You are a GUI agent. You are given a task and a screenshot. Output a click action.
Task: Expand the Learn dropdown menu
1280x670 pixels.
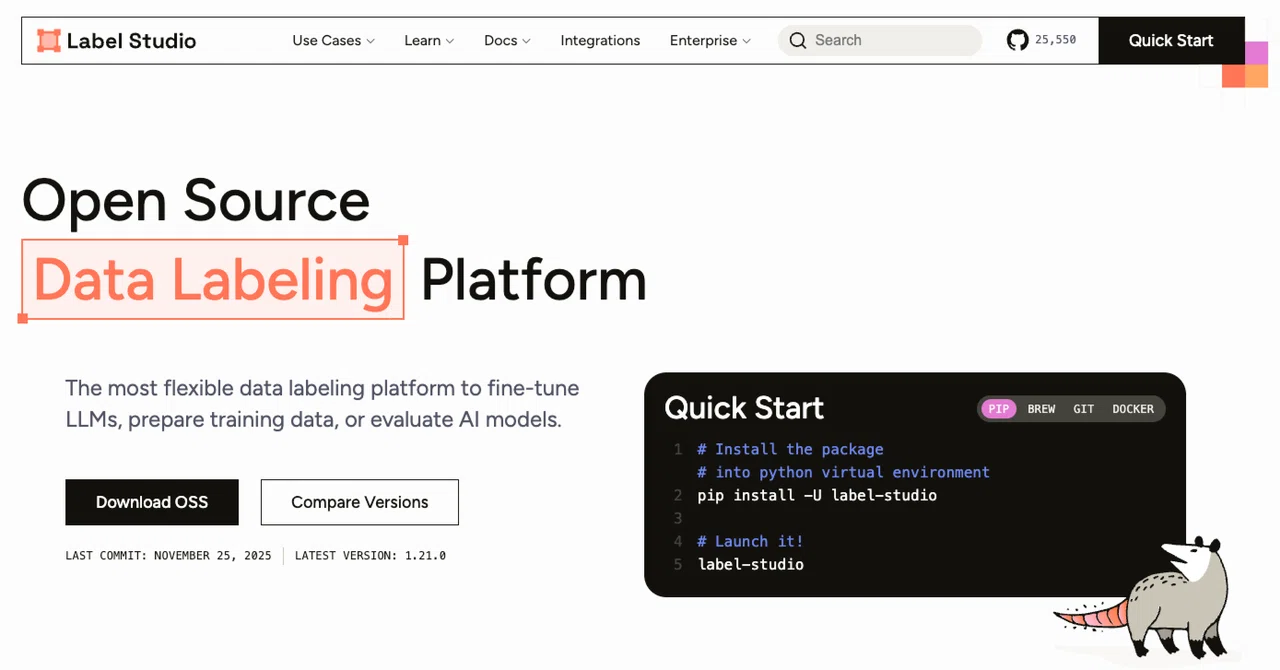[x=429, y=40]
